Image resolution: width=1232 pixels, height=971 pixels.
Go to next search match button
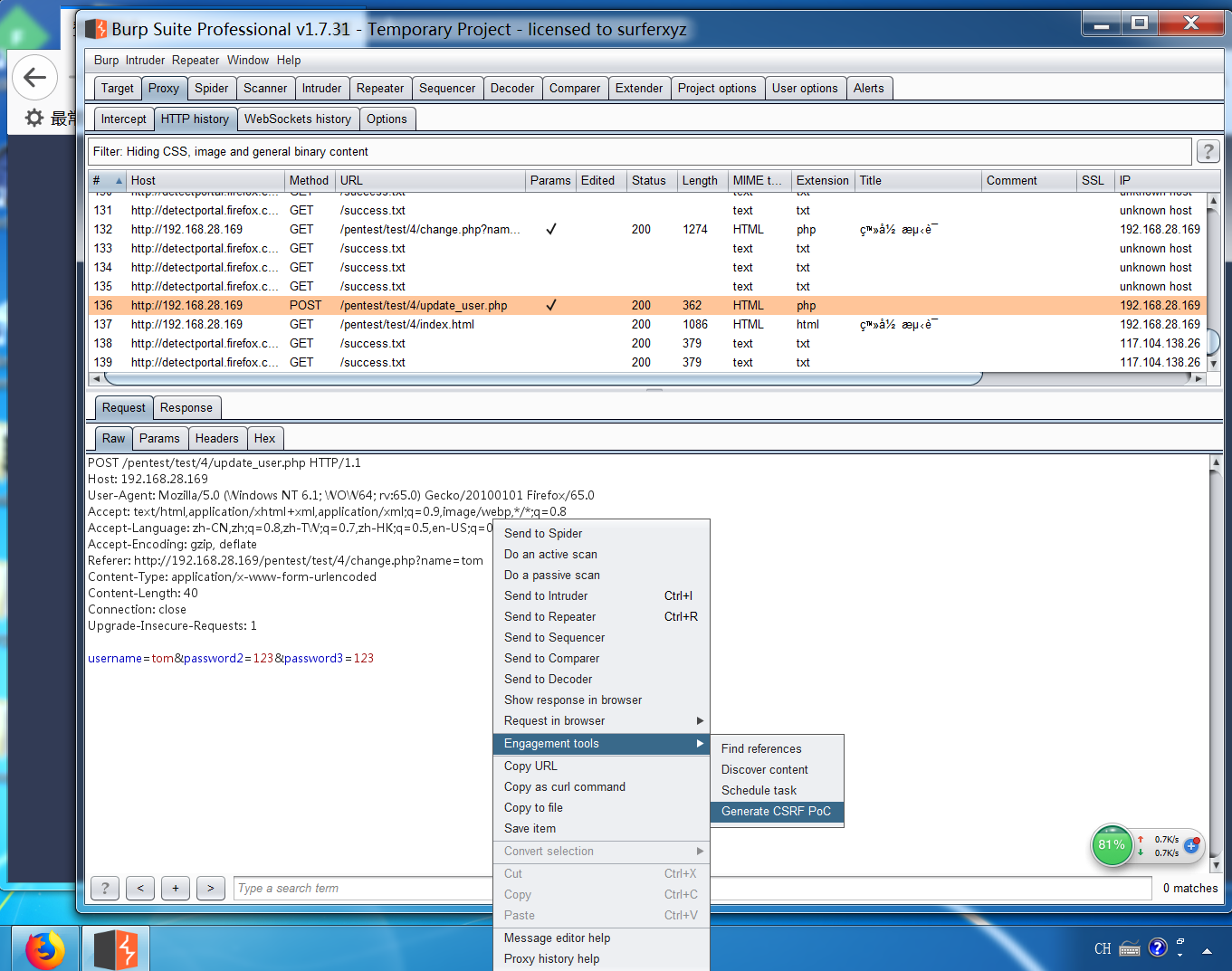[x=211, y=888]
